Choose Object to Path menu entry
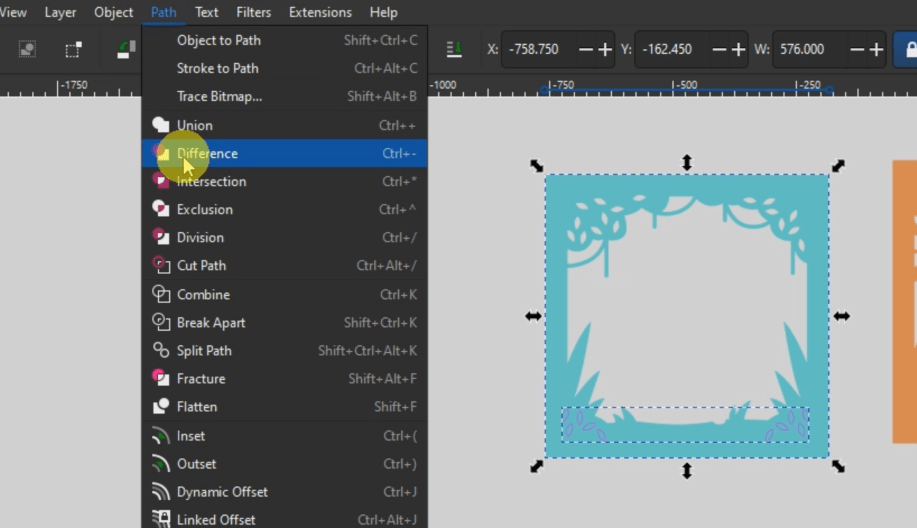The height and width of the screenshot is (528, 917). coord(218,40)
